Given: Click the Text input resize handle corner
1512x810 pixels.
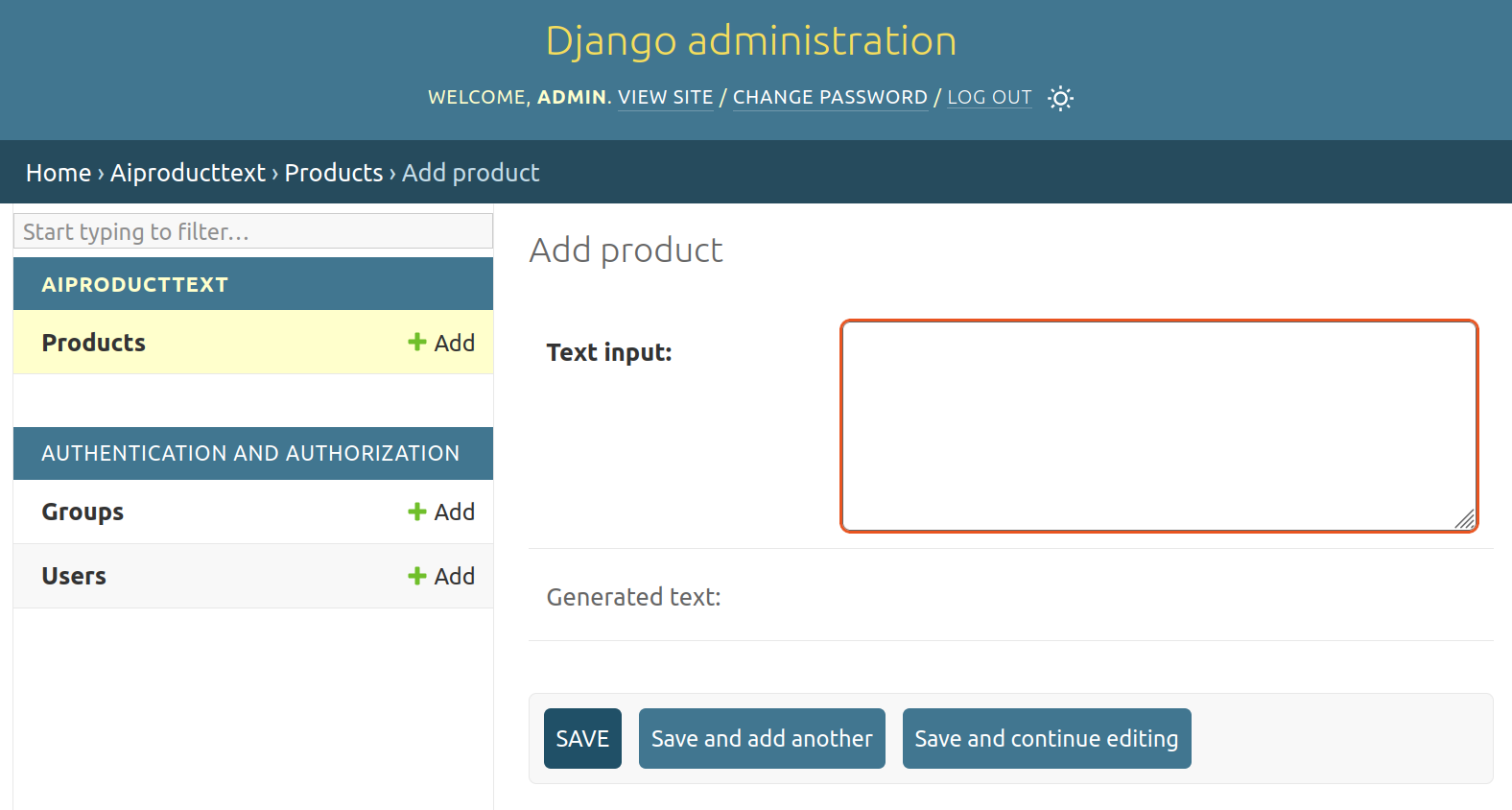Looking at the screenshot, I should [x=1465, y=519].
